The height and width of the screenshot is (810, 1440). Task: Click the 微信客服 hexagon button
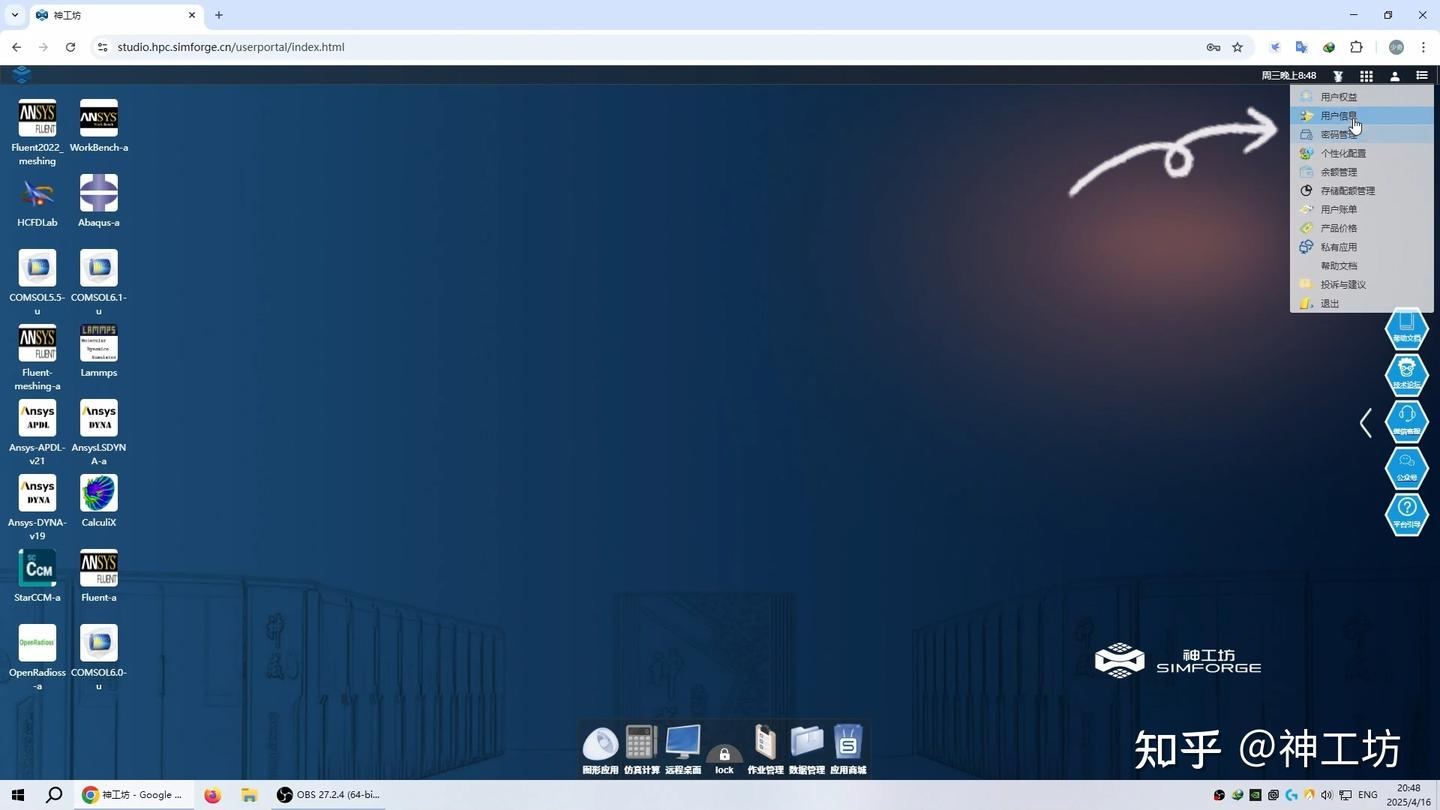1406,421
